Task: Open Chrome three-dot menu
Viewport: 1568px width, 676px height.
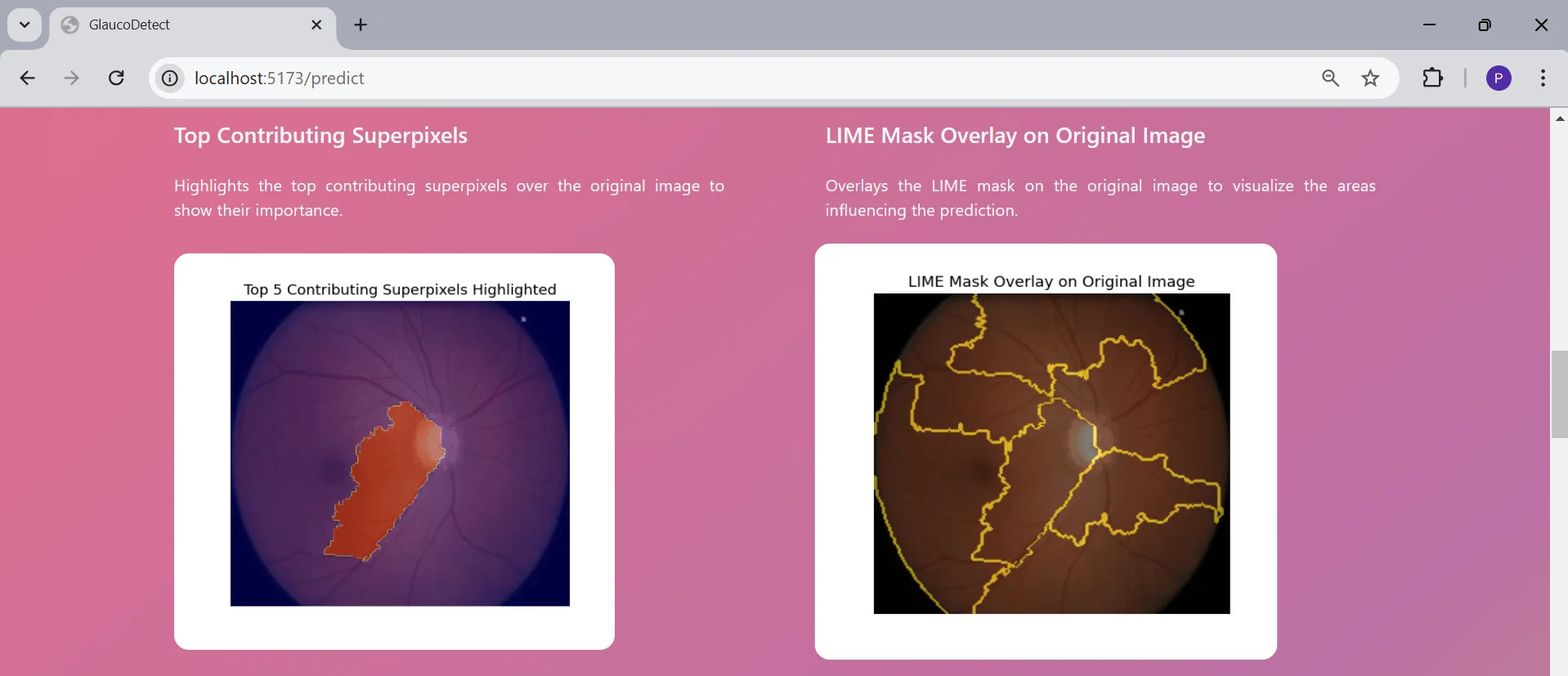Action: (1543, 78)
